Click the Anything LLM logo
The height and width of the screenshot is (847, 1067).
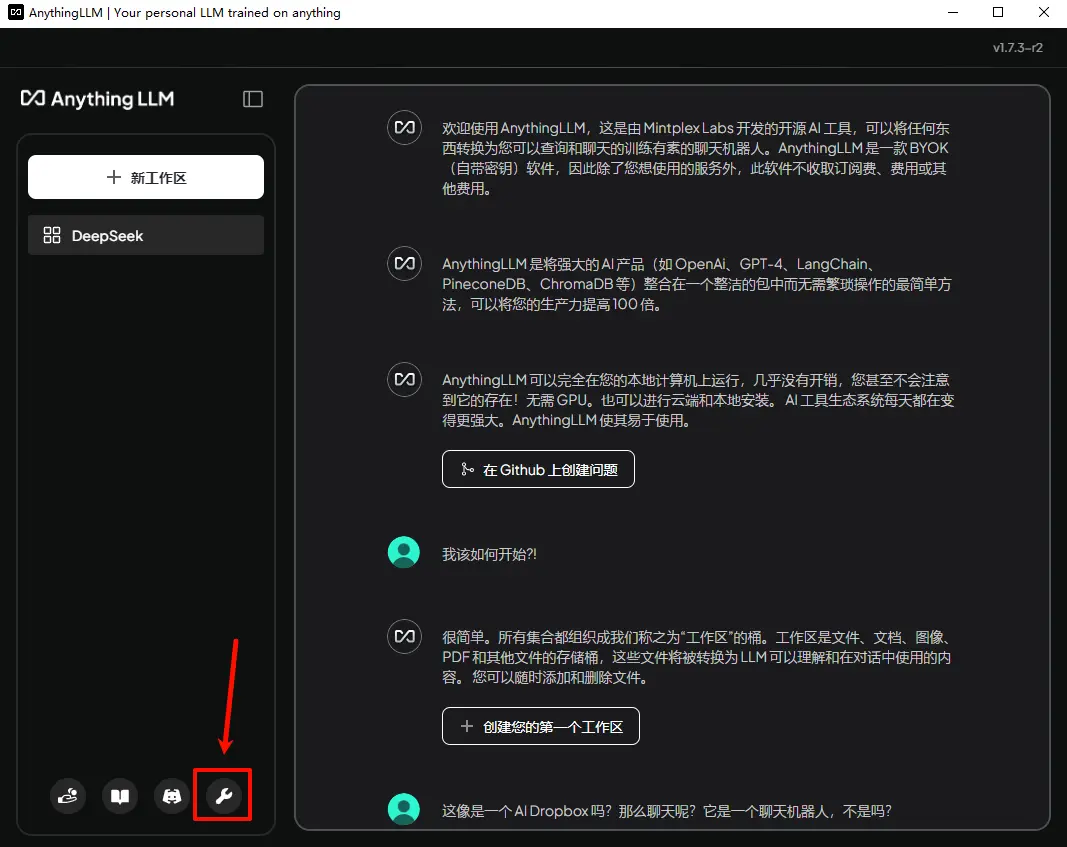point(97,99)
